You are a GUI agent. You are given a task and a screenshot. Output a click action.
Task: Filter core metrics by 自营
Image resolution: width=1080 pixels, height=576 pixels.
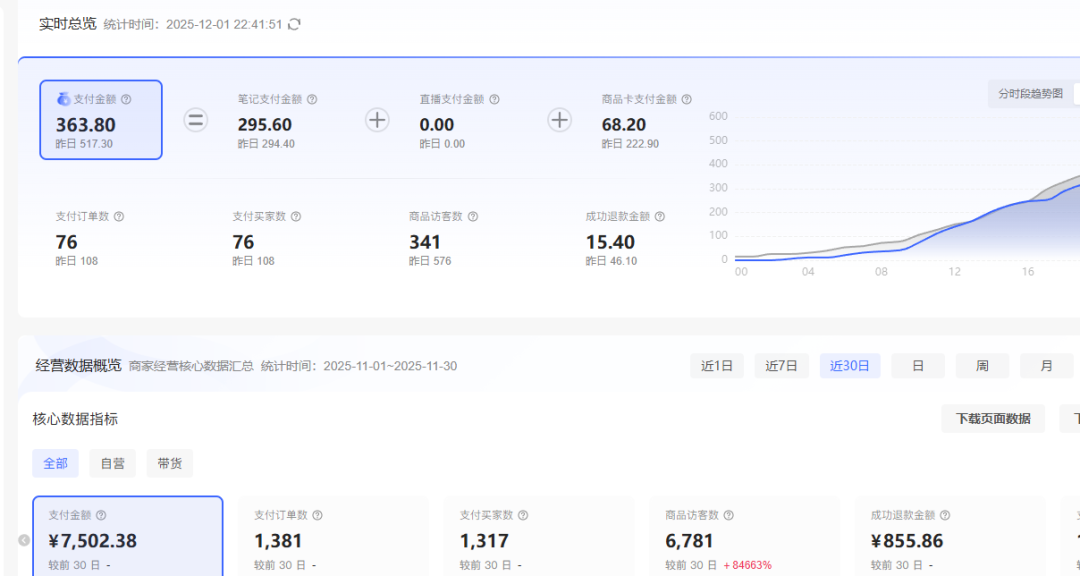112,464
